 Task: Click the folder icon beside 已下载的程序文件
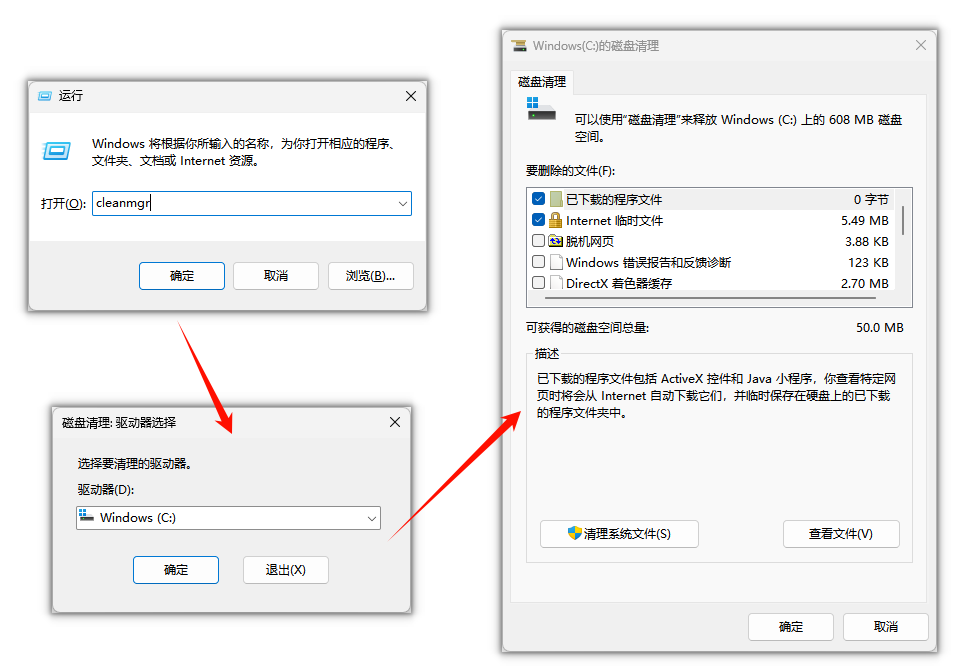tap(554, 199)
